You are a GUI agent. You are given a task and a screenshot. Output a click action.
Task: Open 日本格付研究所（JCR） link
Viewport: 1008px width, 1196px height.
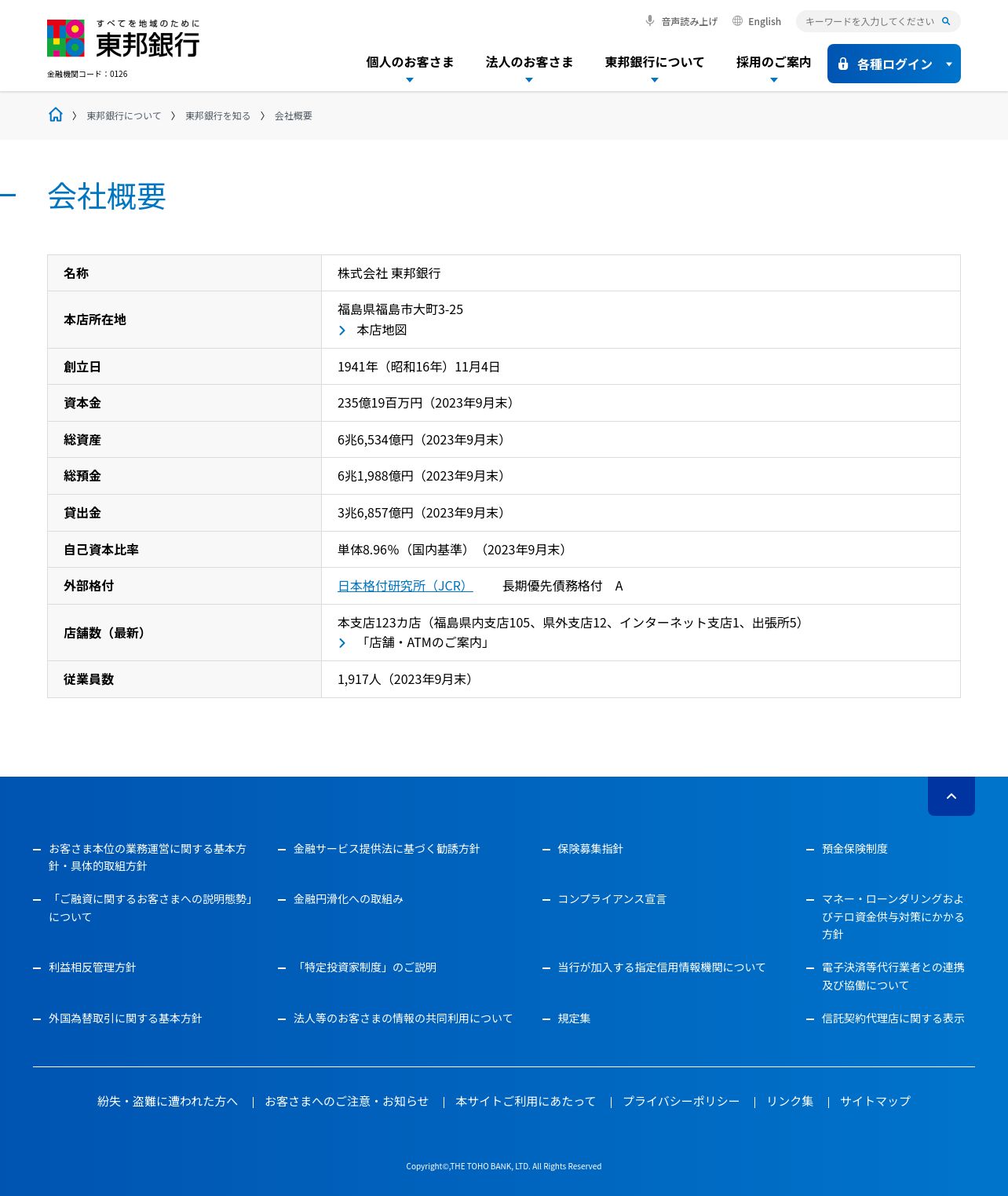405,586
